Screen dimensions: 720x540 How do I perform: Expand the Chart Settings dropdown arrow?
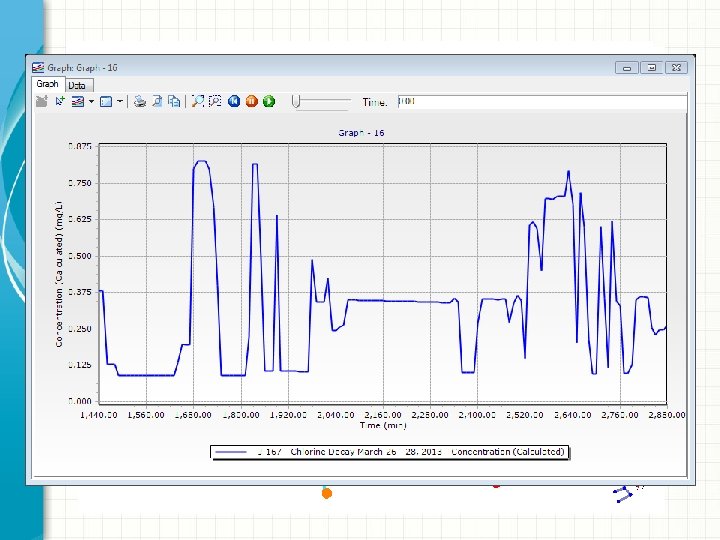click(120, 101)
